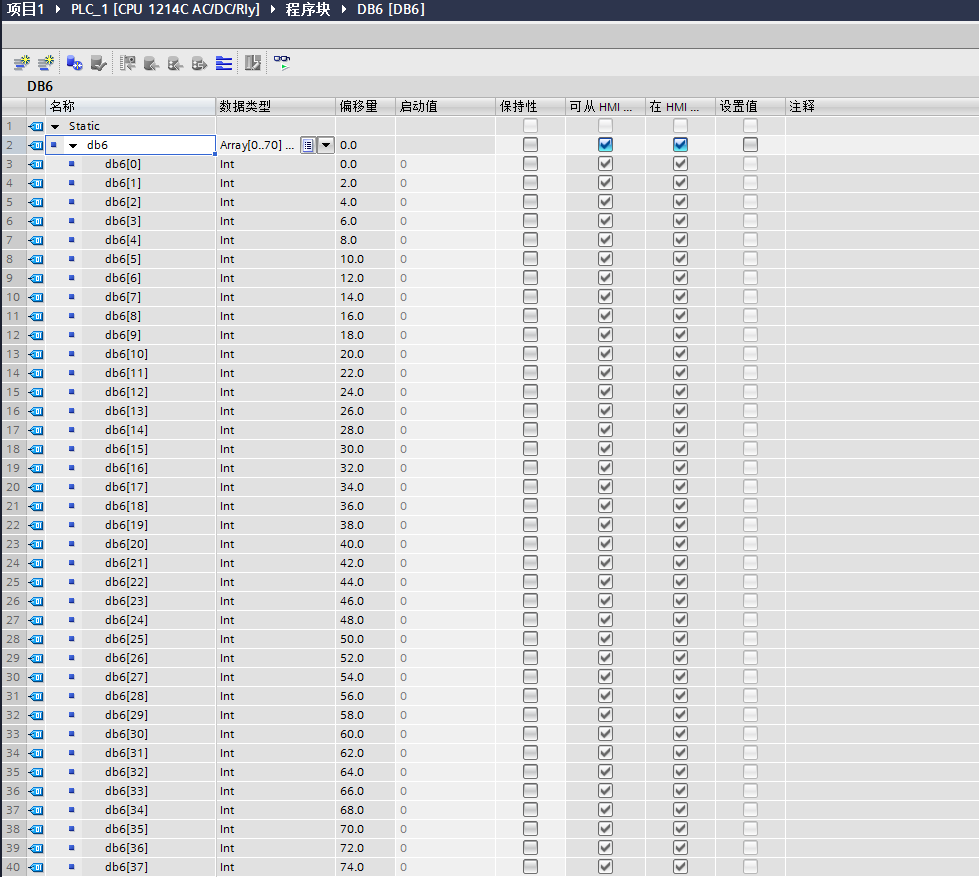Open the data type dropdown for db6
Image resolution: width=979 pixels, height=877 pixels.
[325, 145]
